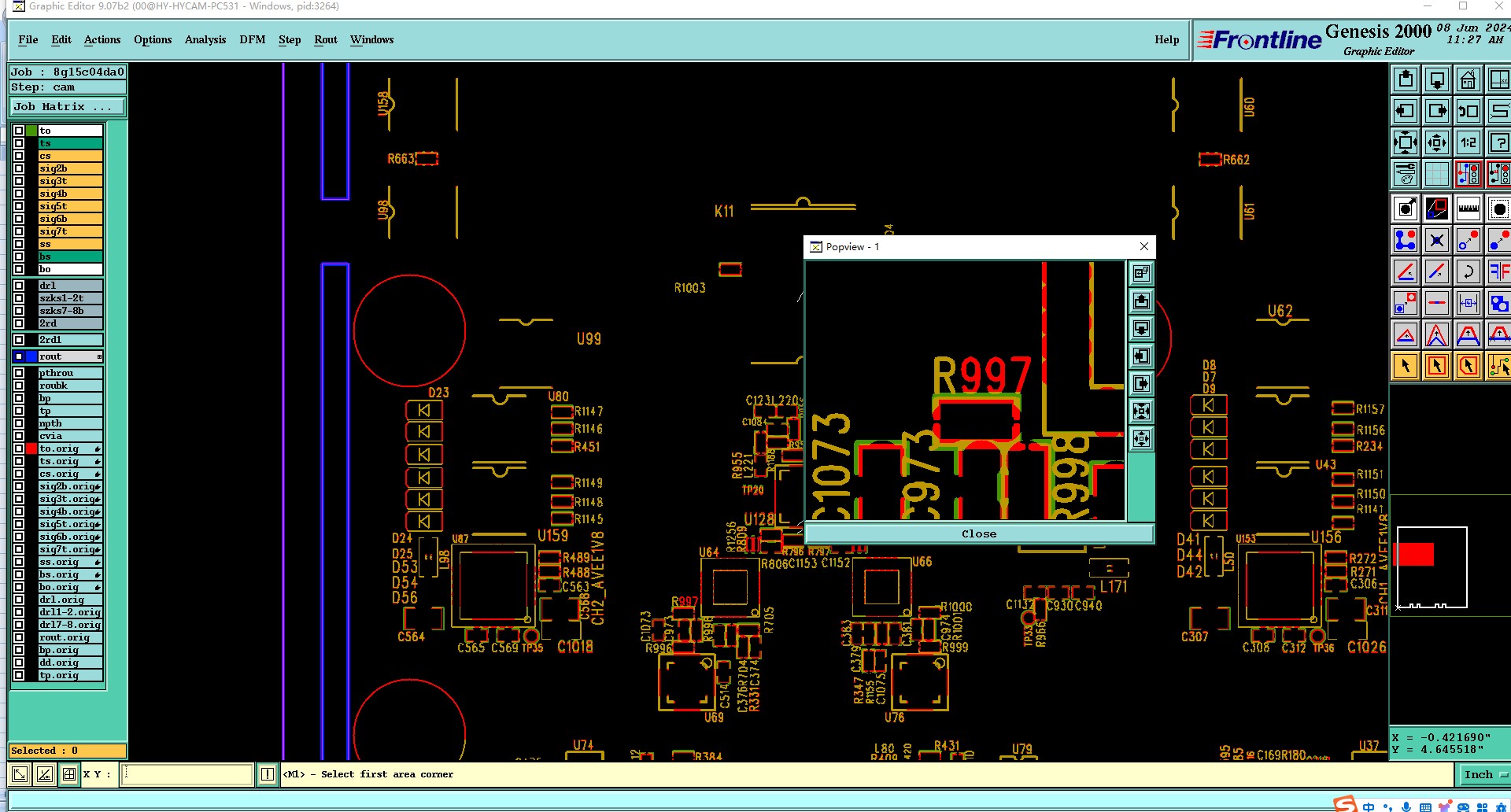This screenshot has width=1511, height=812.
Task: Click the rotate arrow edit icon
Action: click(x=1469, y=271)
